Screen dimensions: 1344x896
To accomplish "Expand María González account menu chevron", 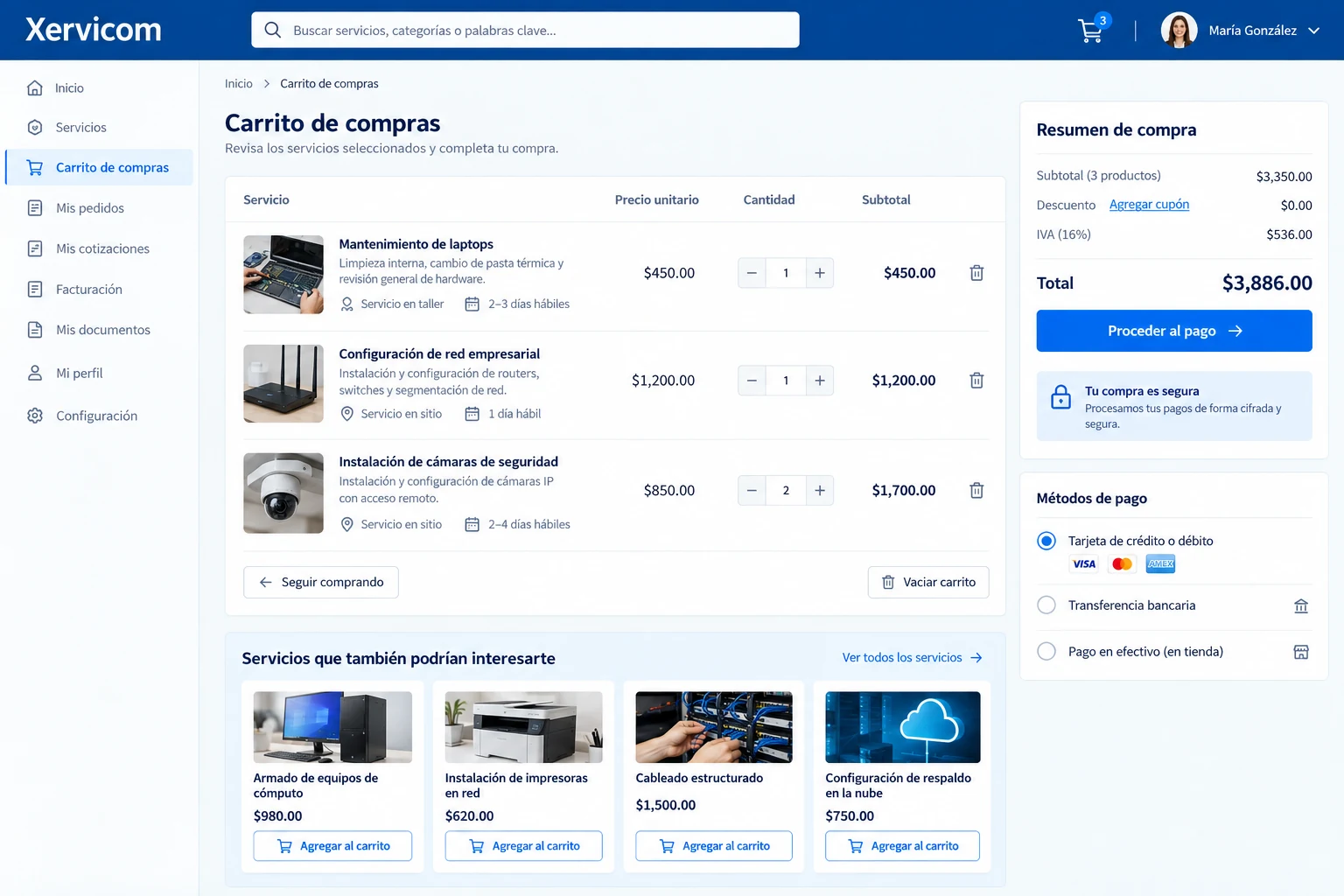I will click(1313, 31).
